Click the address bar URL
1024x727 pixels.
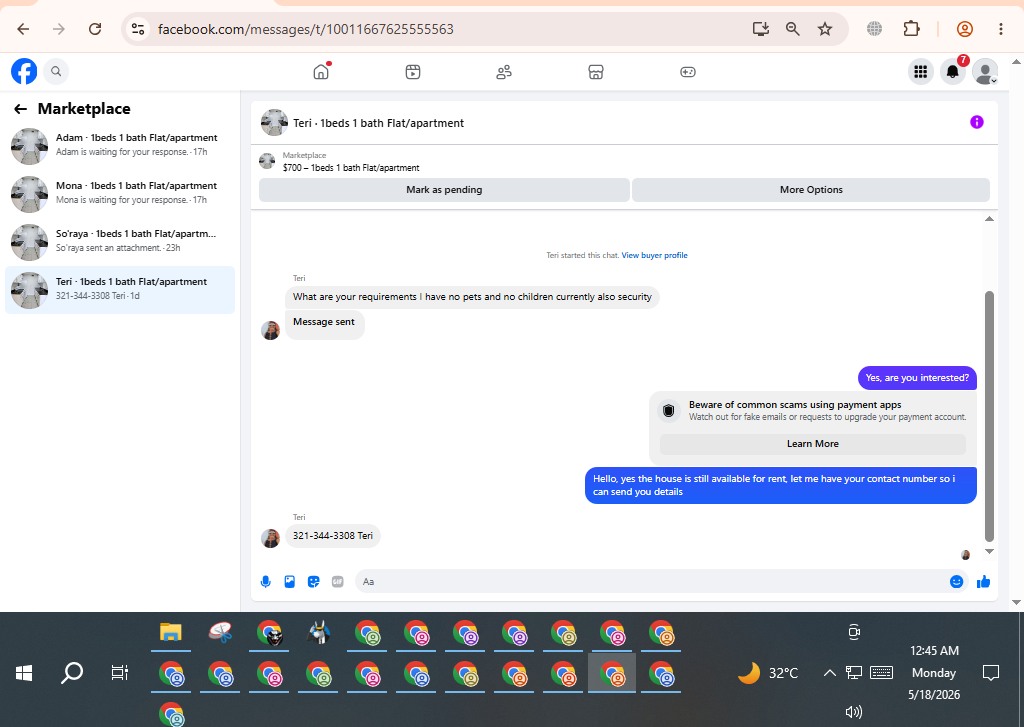point(306,29)
